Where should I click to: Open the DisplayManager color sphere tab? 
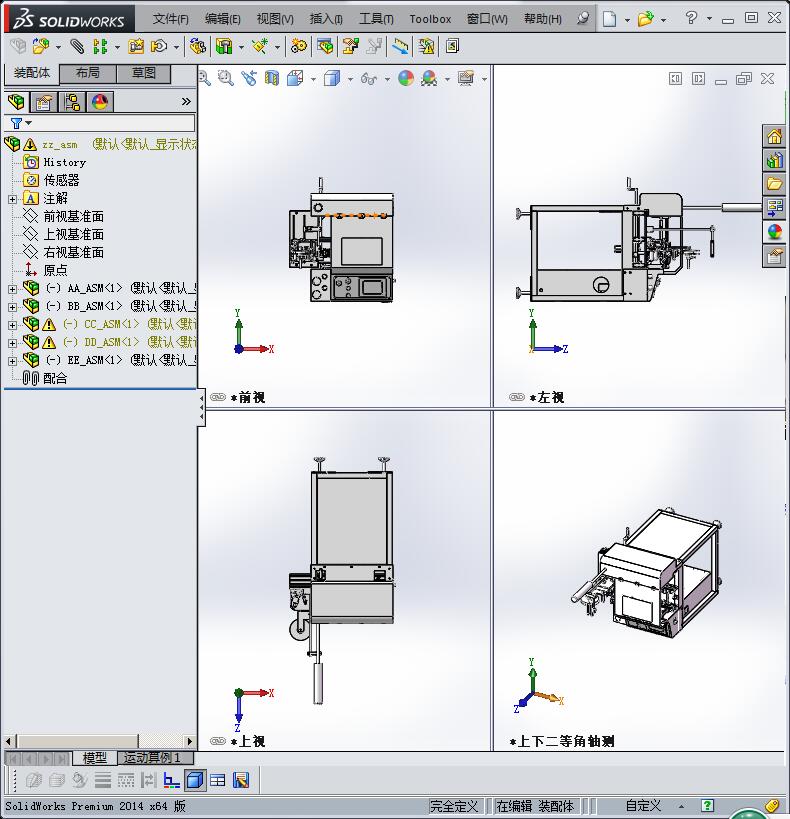[x=100, y=102]
